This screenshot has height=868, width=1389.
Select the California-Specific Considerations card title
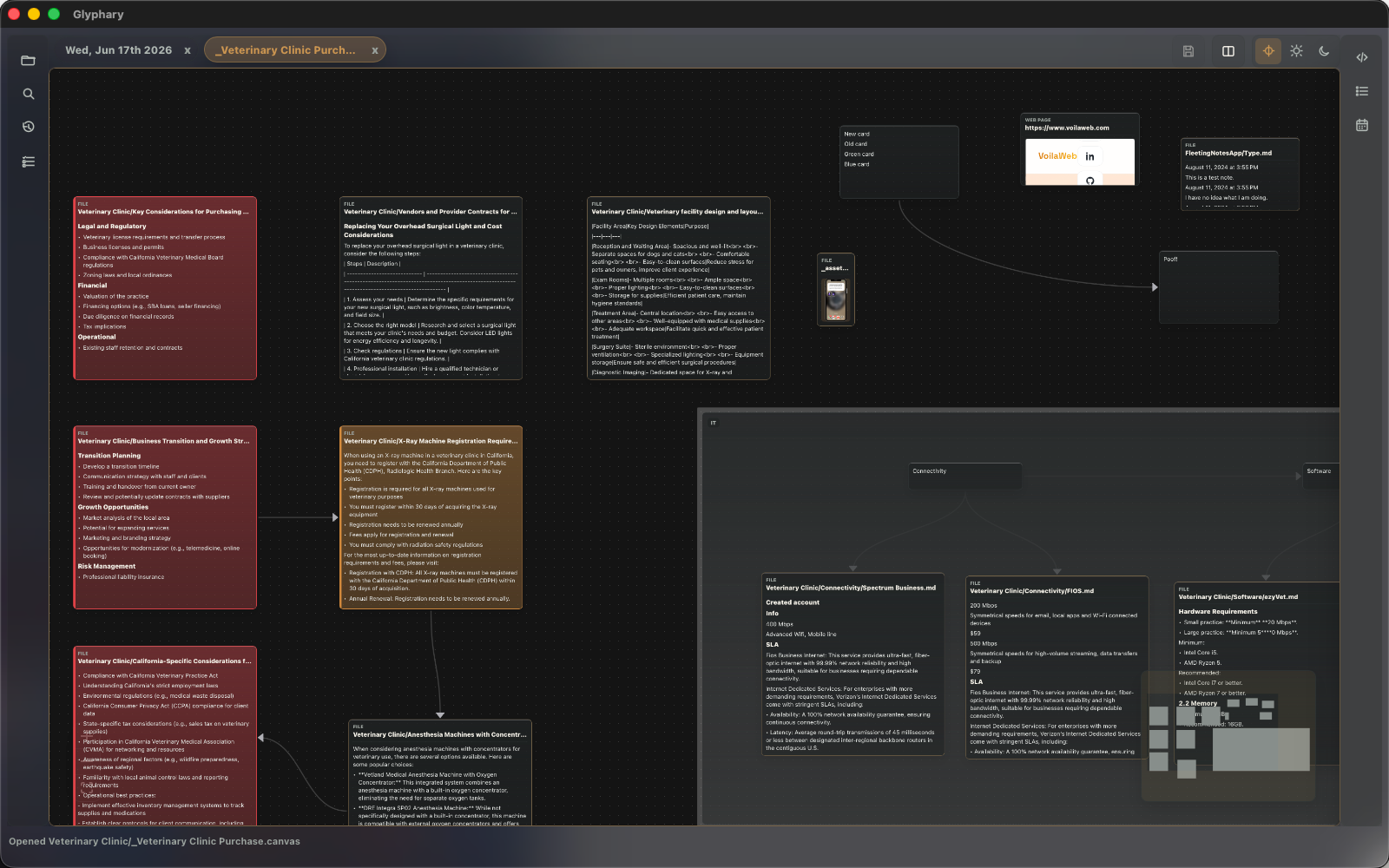click(x=164, y=661)
